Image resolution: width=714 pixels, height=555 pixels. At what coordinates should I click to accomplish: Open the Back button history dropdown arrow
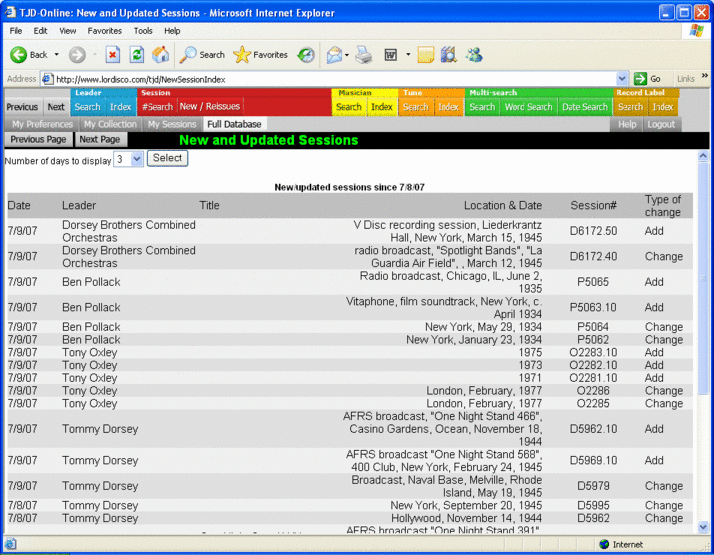coord(56,55)
